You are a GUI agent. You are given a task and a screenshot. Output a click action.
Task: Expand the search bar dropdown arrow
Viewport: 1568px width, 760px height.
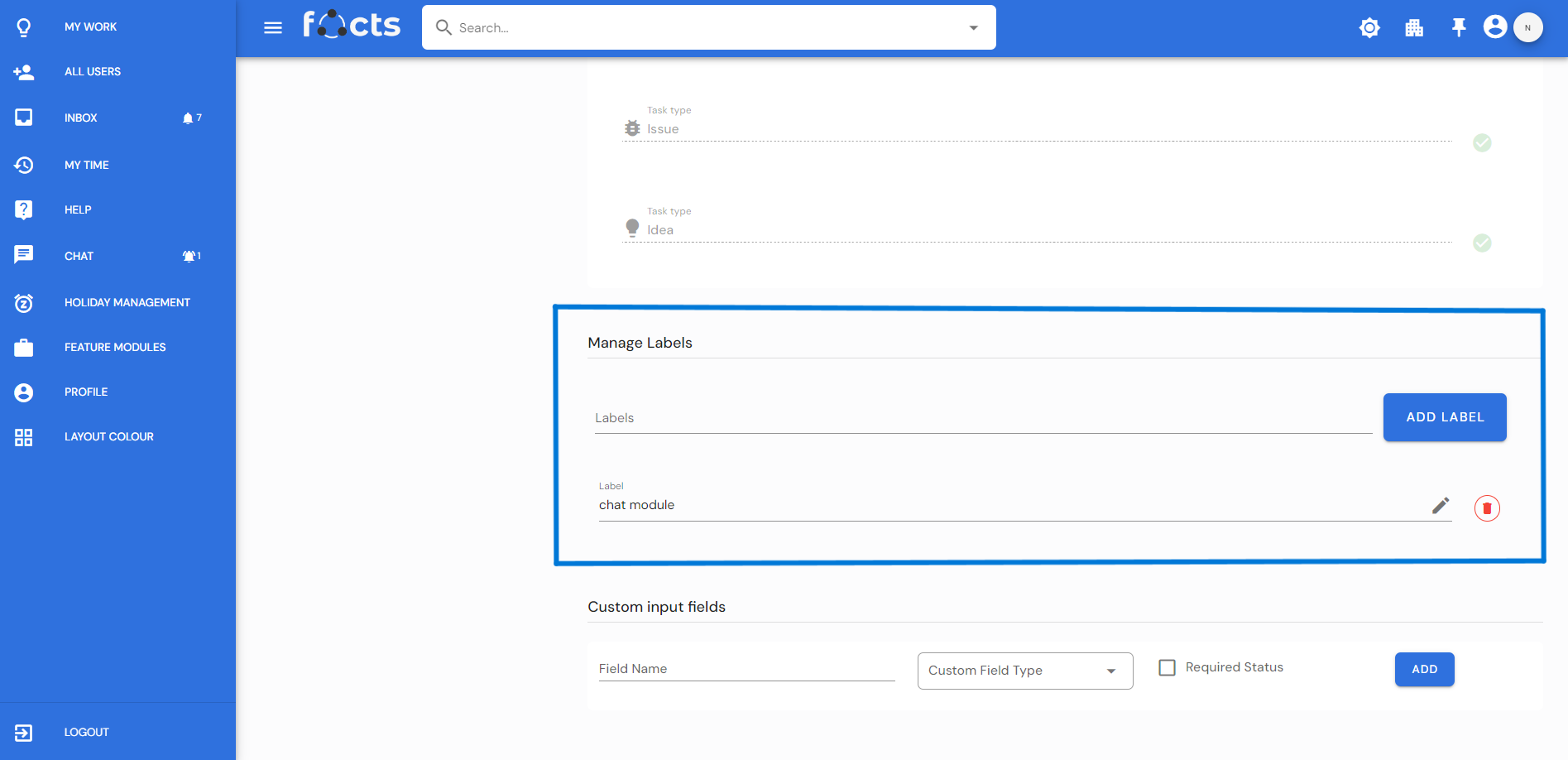click(974, 28)
